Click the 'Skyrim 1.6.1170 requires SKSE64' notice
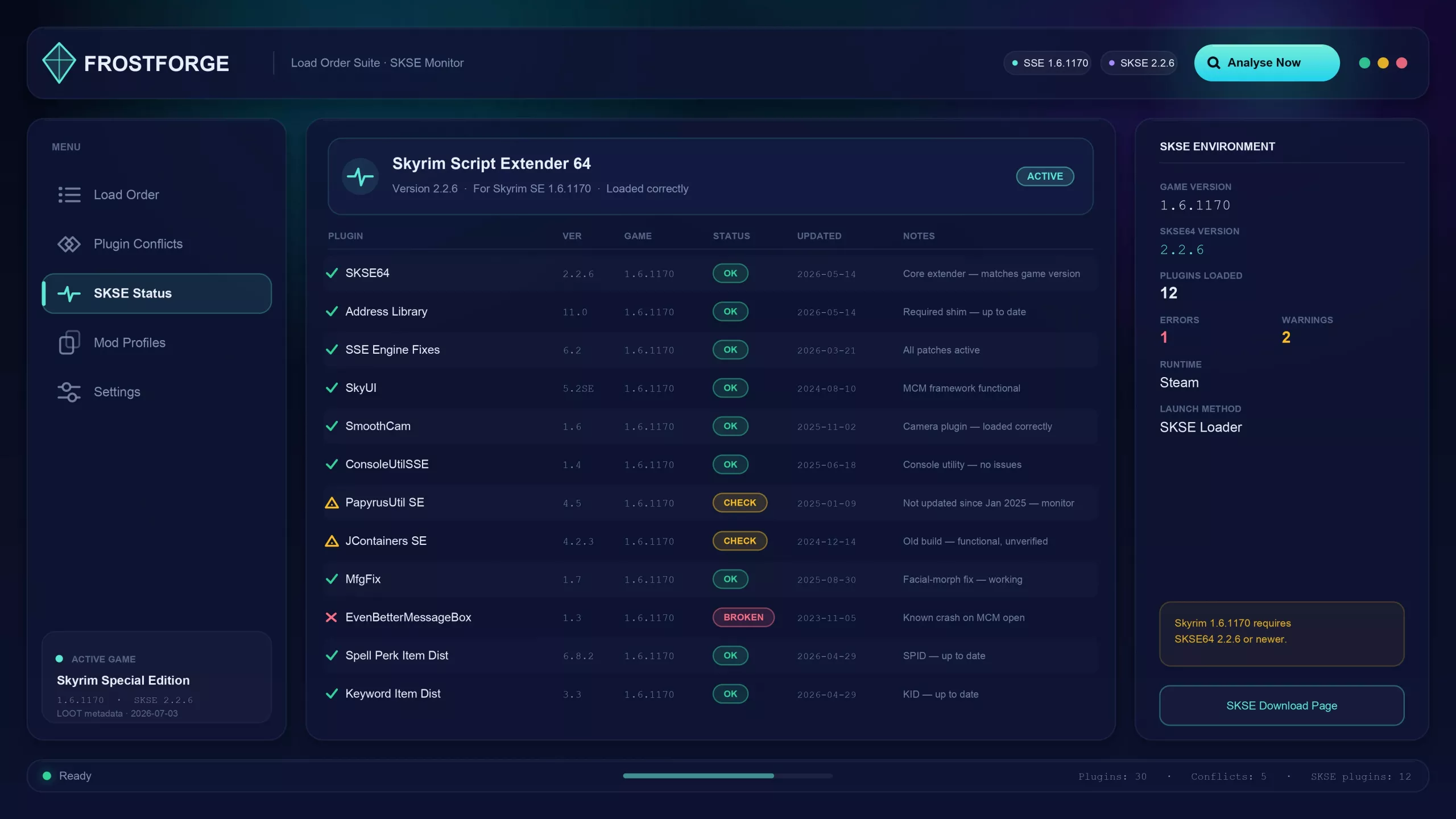Screen dimensions: 1456x819 [1282, 634]
